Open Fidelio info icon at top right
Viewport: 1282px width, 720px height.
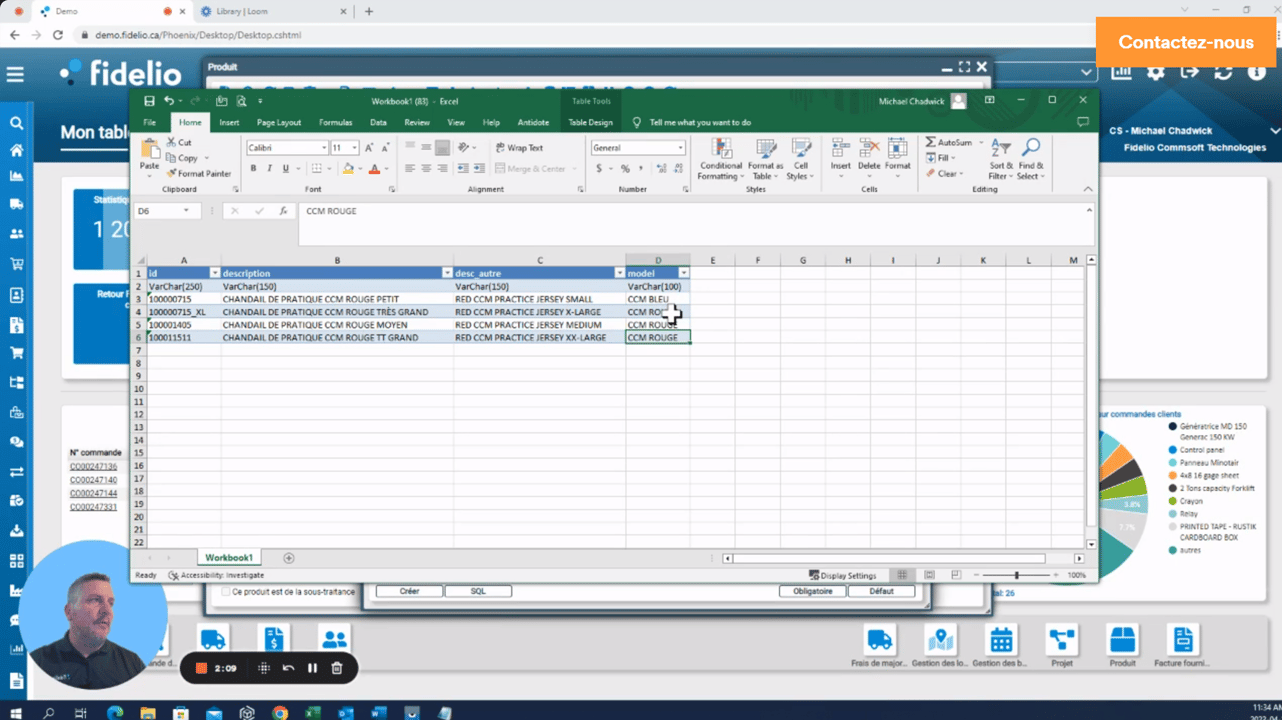point(1257,72)
